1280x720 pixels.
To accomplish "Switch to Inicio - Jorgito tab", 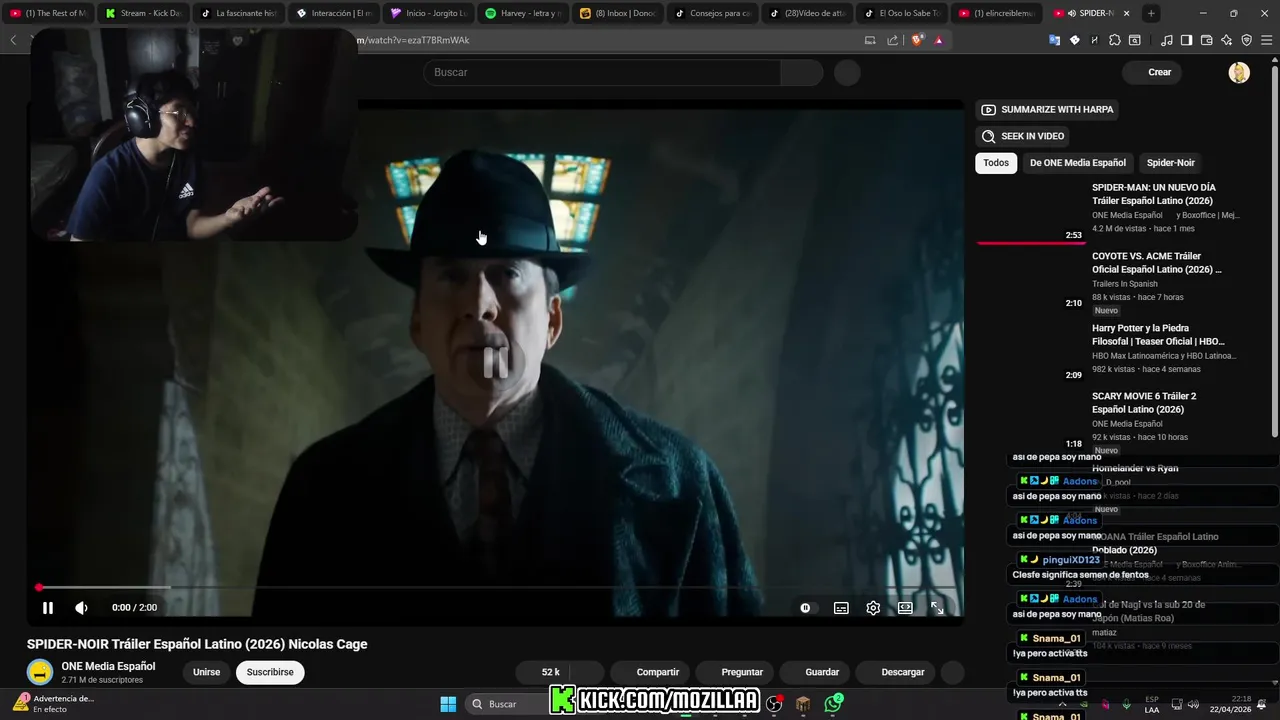I will tap(429, 13).
